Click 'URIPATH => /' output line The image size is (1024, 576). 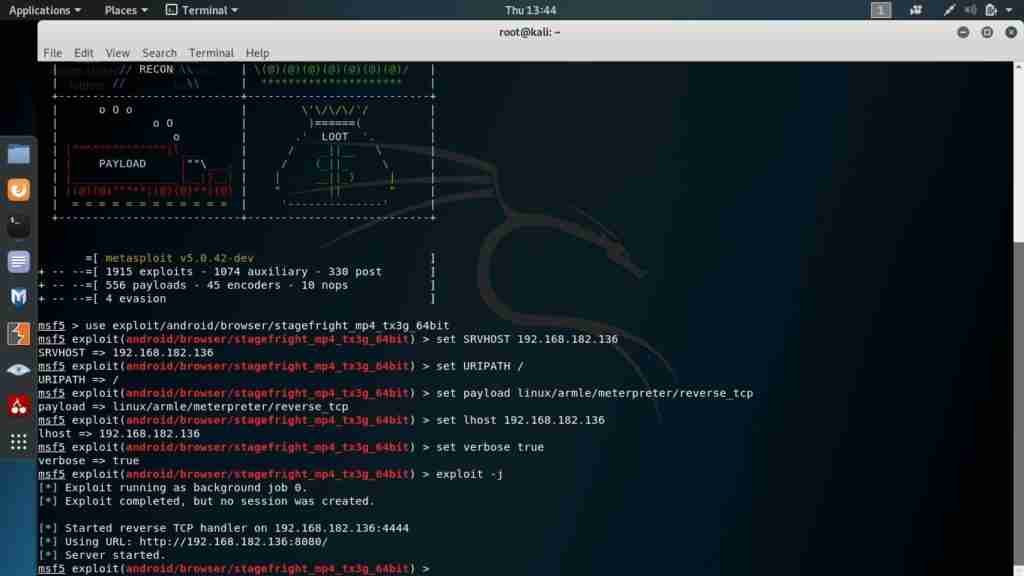[x=78, y=379]
